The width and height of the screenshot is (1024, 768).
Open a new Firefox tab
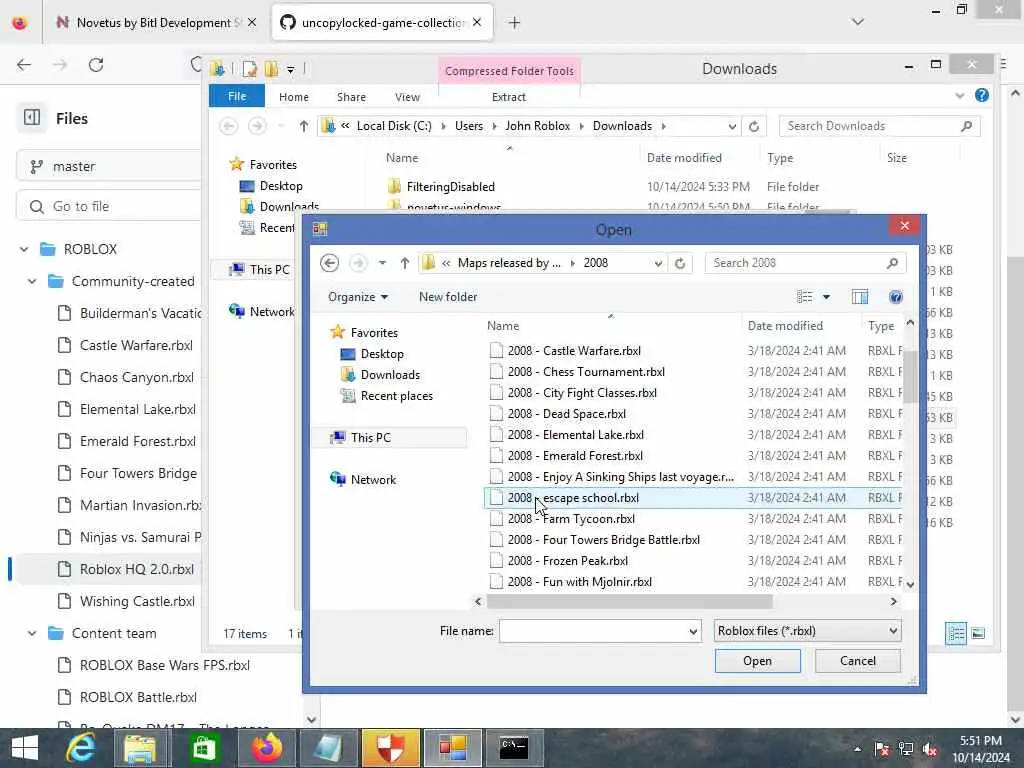coord(515,23)
